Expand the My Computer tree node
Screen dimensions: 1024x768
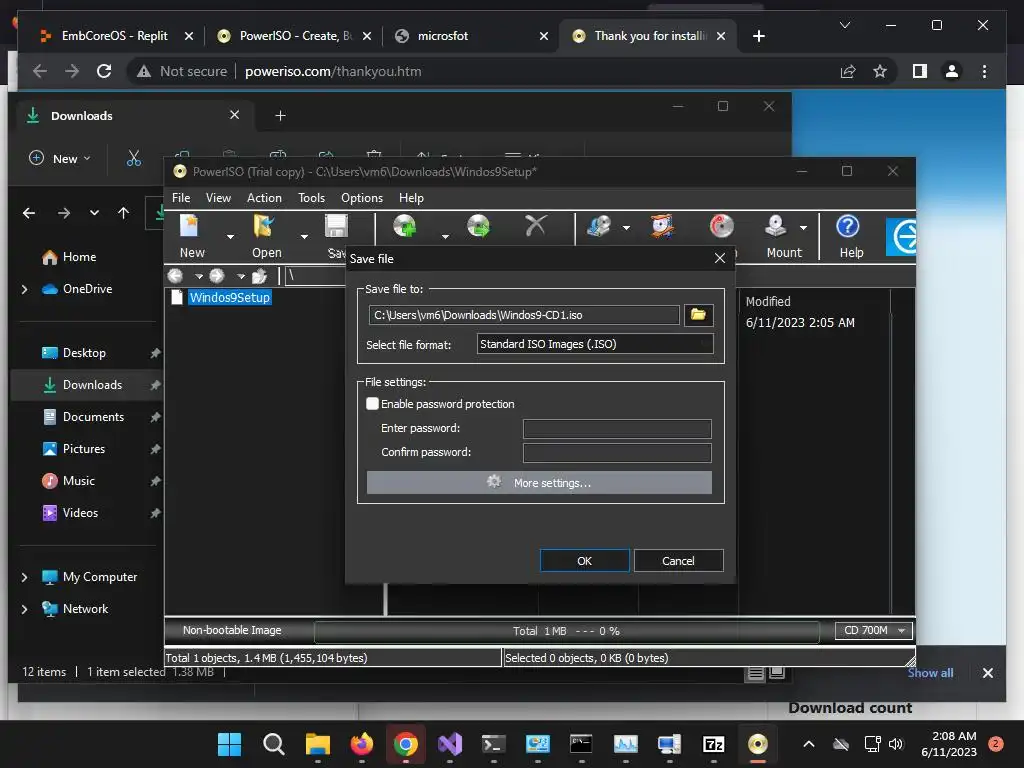[x=25, y=577]
